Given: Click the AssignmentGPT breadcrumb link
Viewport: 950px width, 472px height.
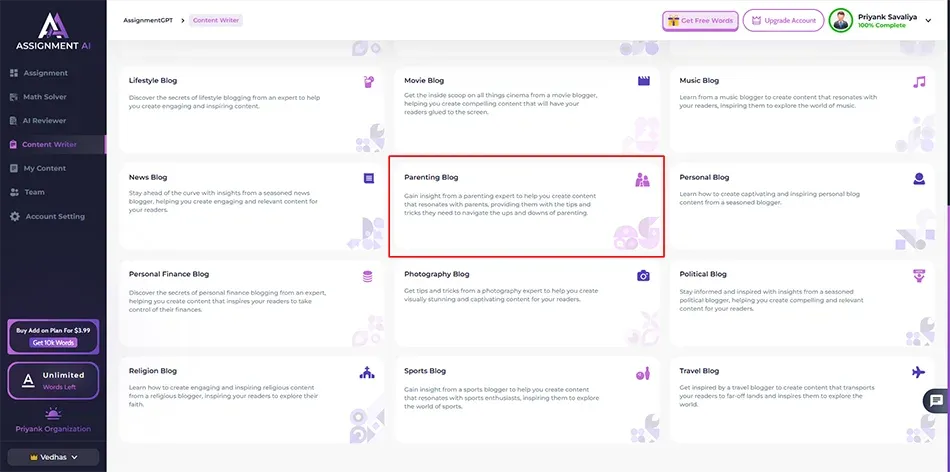Looking at the screenshot, I should [145, 20].
